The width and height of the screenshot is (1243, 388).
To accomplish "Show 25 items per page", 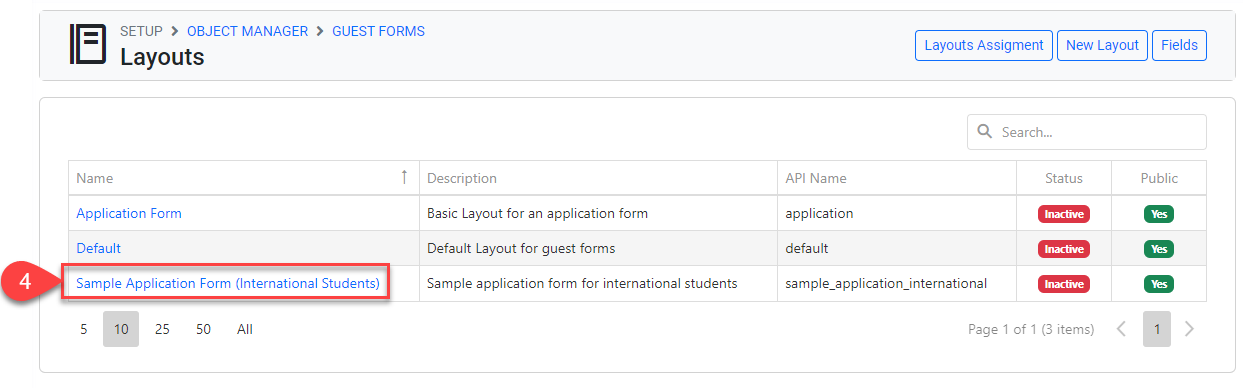I will pos(162,329).
